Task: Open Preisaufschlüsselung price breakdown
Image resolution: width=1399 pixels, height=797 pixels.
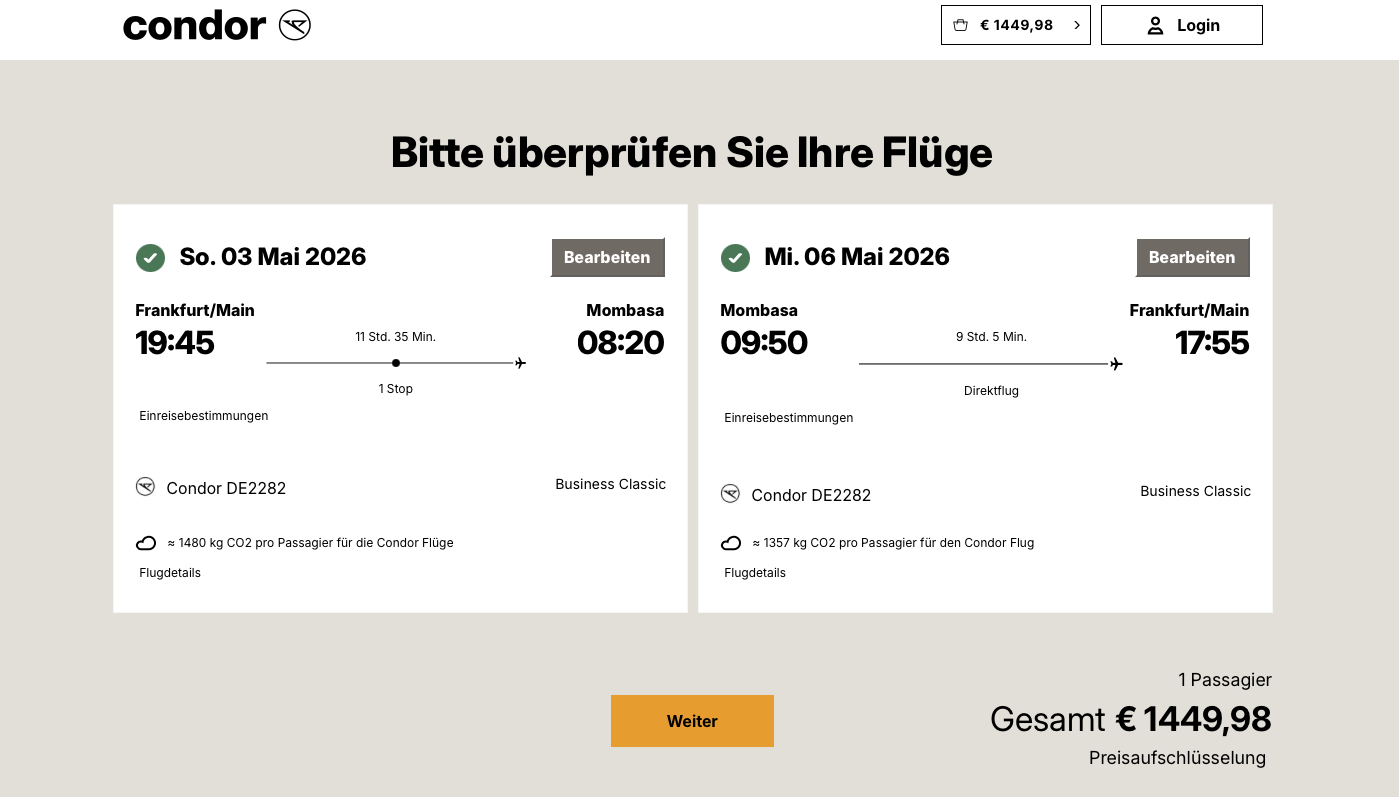Action: click(1177, 758)
